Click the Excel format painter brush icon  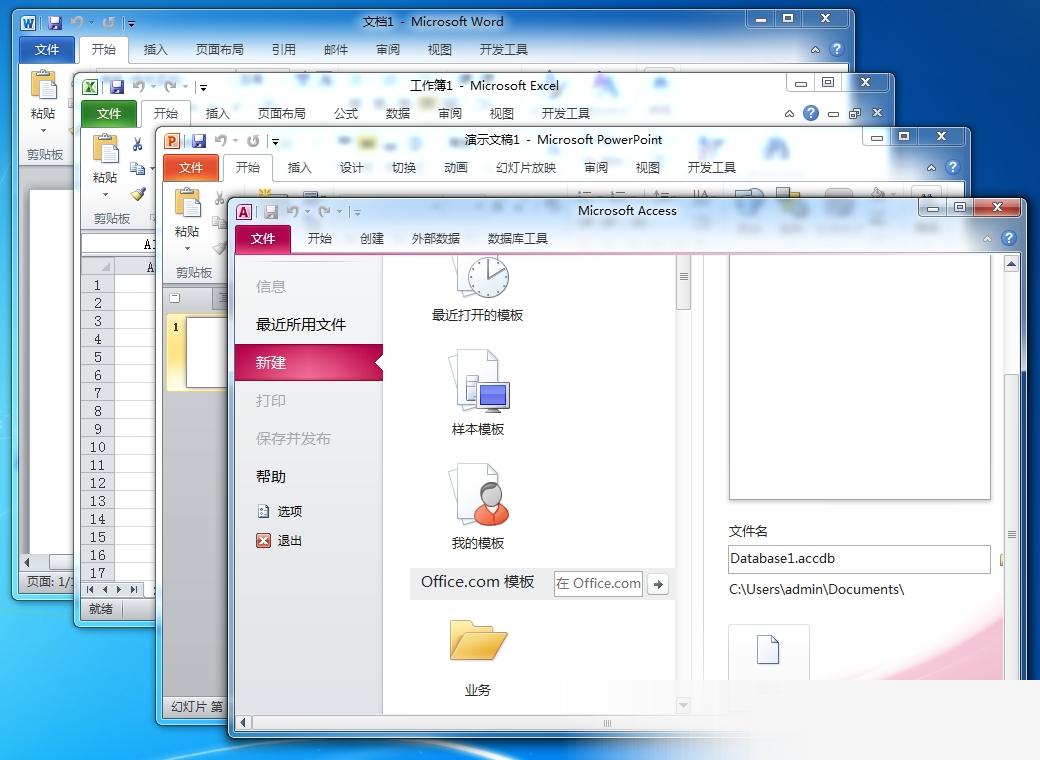(x=138, y=194)
